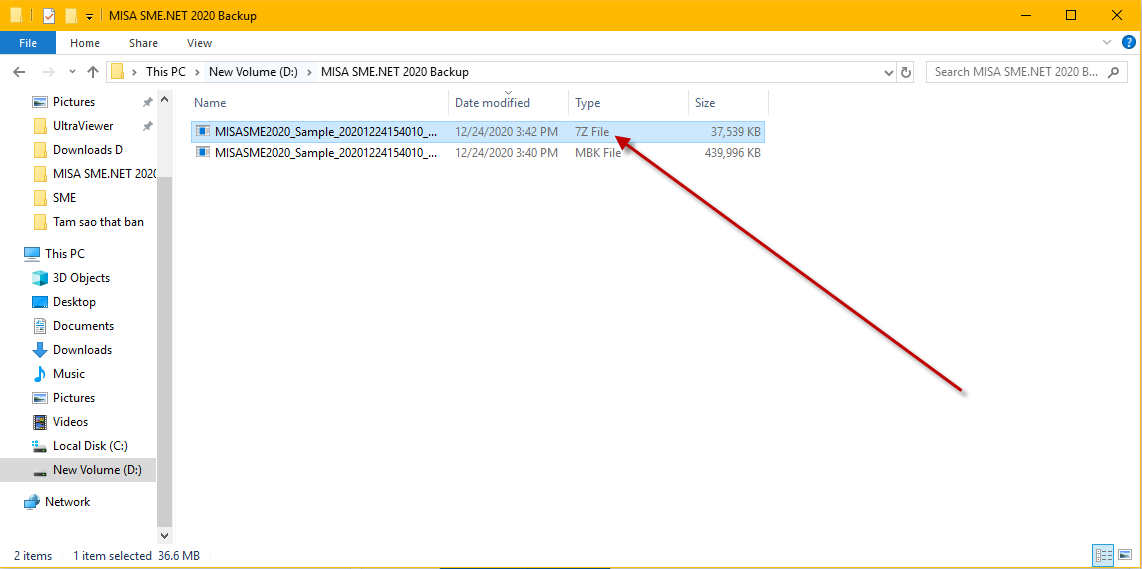Image resolution: width=1142 pixels, height=569 pixels.
Task: Click the search magnifier icon
Action: click(x=1113, y=72)
